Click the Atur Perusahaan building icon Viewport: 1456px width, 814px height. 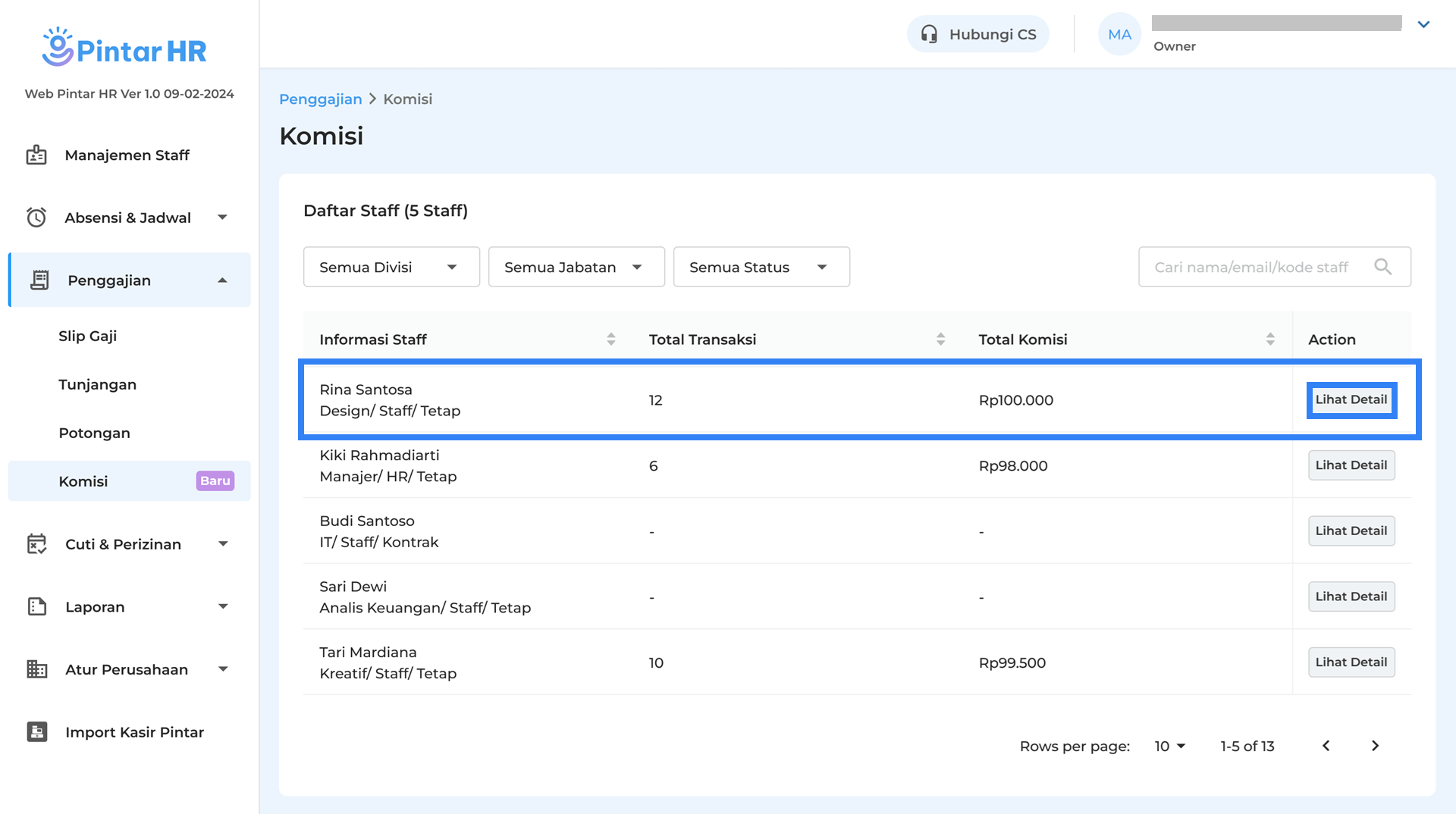[36, 669]
